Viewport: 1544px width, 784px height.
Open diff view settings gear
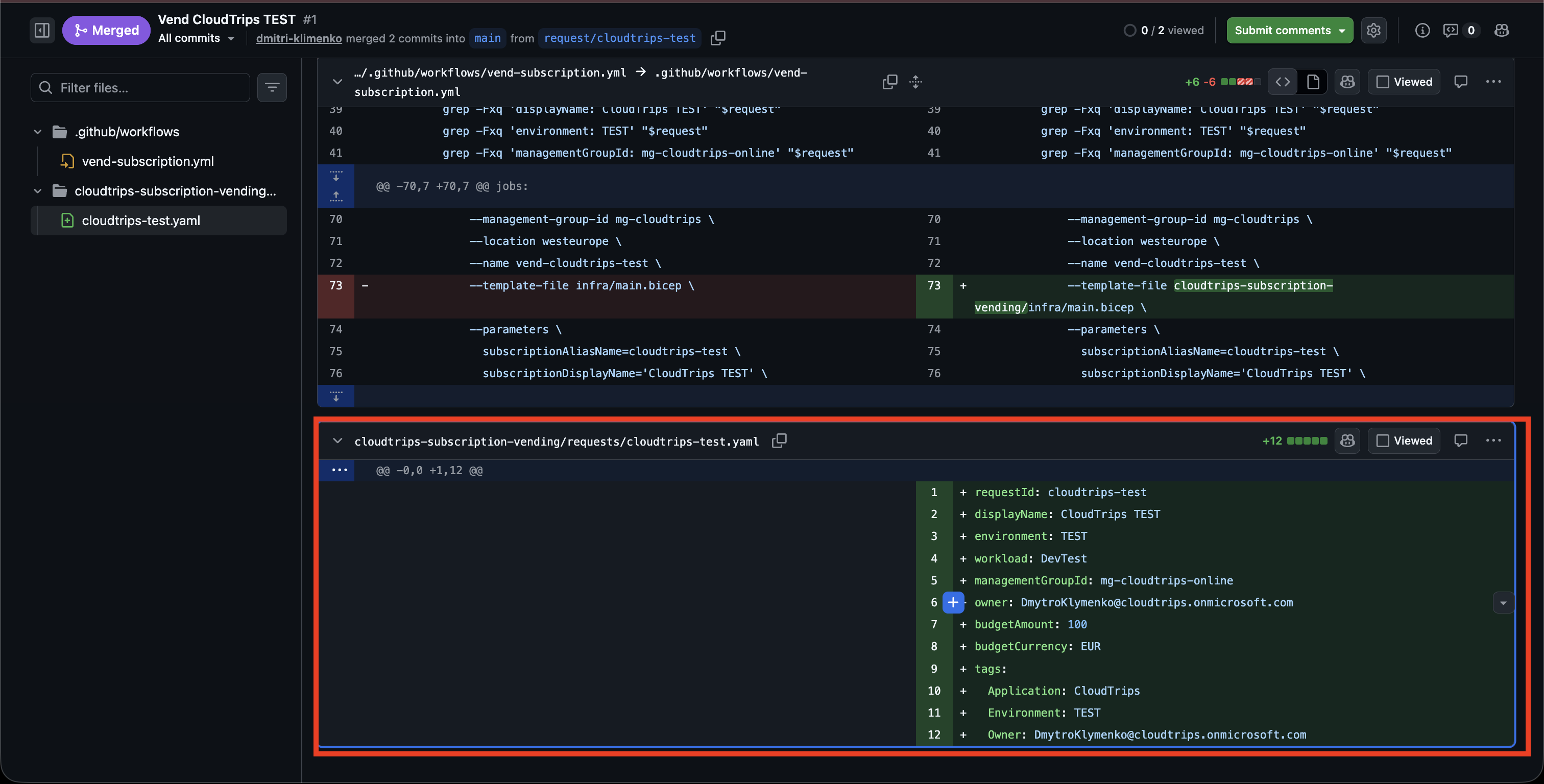[x=1374, y=30]
